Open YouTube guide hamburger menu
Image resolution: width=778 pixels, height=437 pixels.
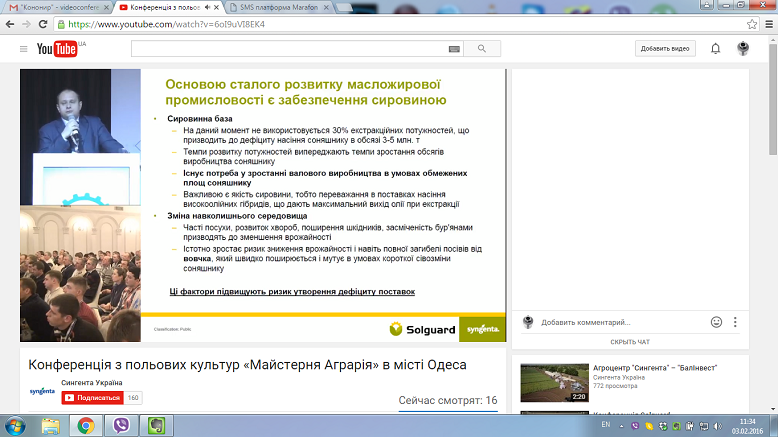click(23, 49)
